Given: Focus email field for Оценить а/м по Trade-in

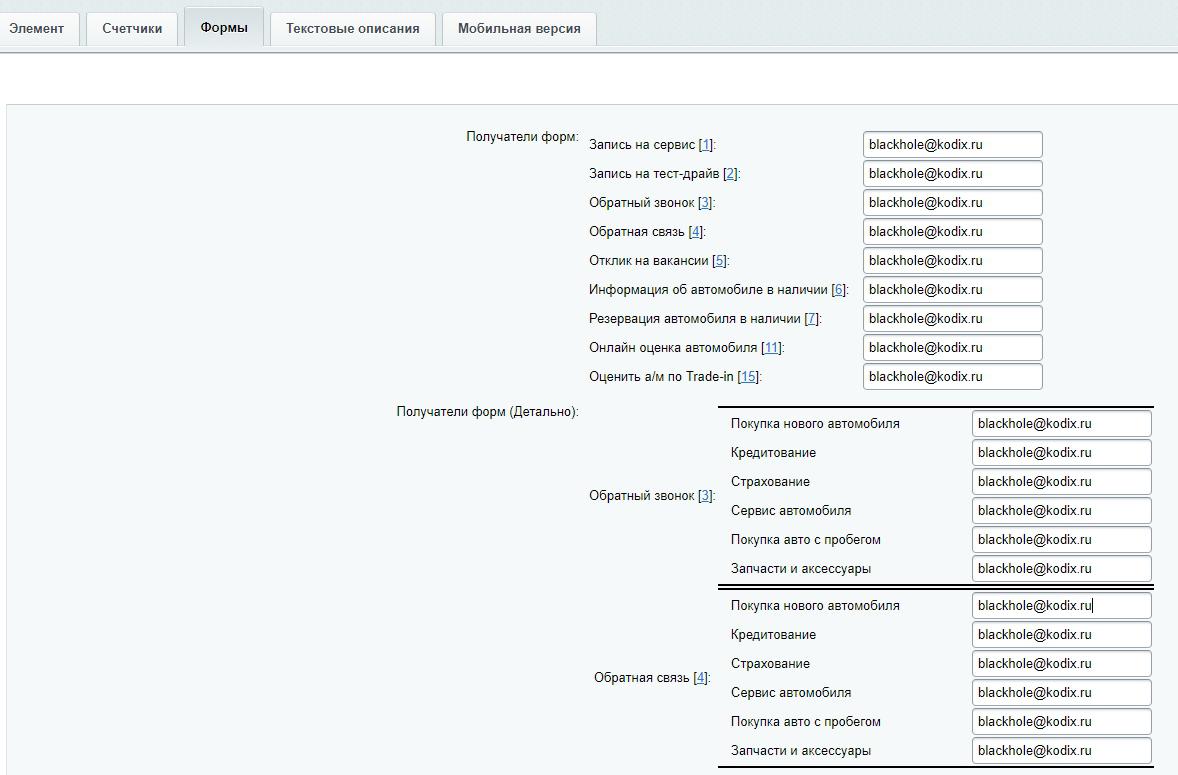Looking at the screenshot, I should 953,377.
